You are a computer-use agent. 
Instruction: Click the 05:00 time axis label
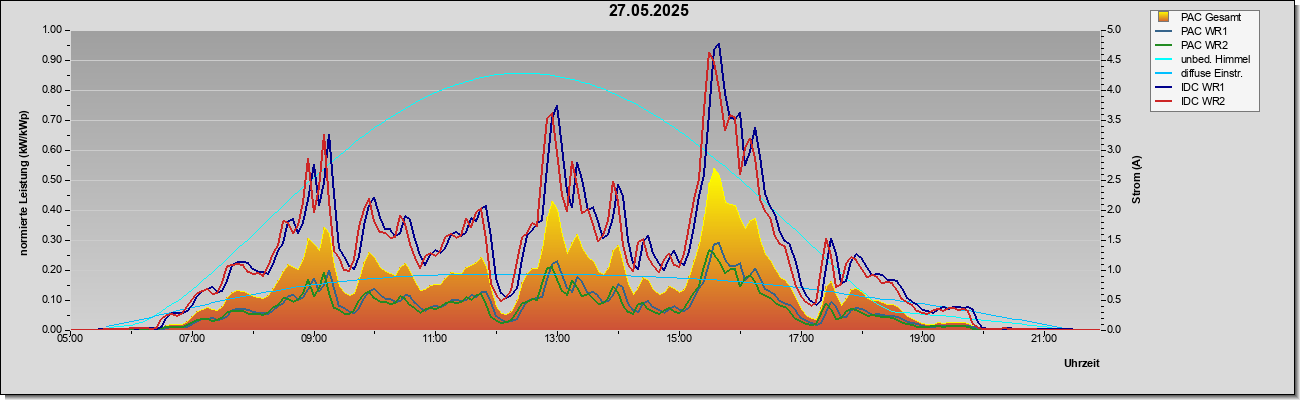(70, 339)
